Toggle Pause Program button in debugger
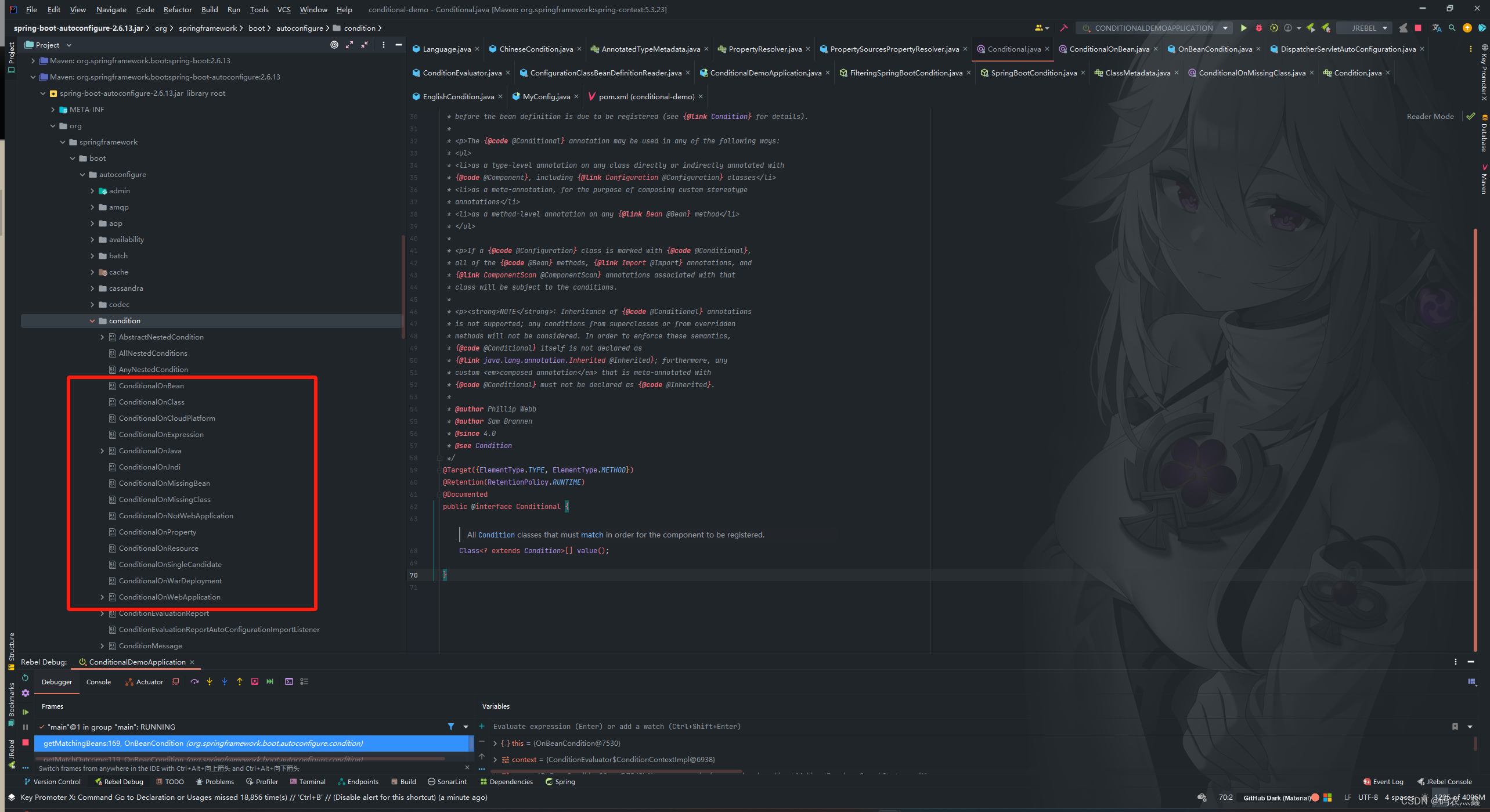 coord(26,727)
